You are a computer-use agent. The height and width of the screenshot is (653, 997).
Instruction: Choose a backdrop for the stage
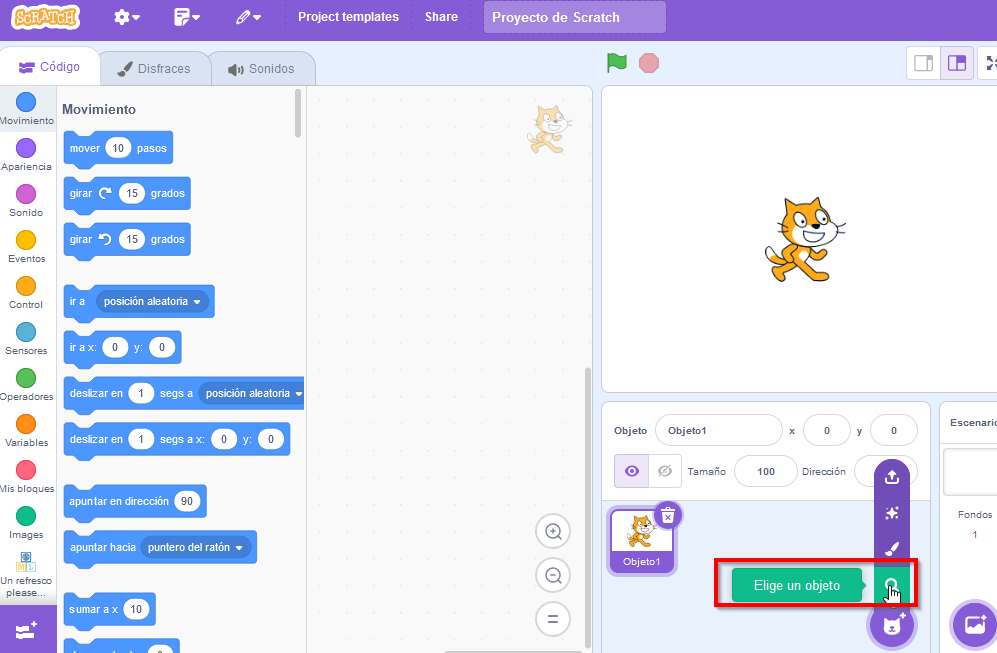pyautogui.click(x=974, y=626)
